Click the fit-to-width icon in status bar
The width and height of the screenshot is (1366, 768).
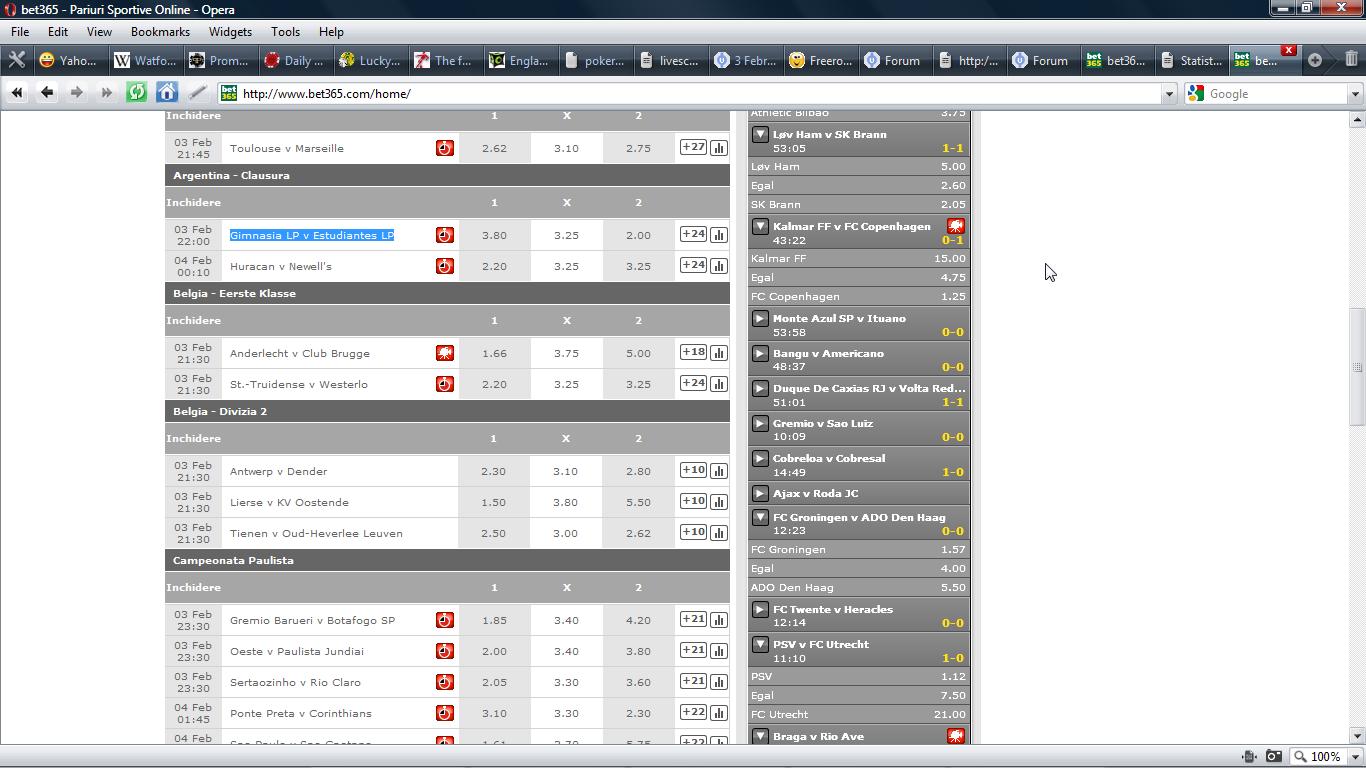click(1250, 757)
